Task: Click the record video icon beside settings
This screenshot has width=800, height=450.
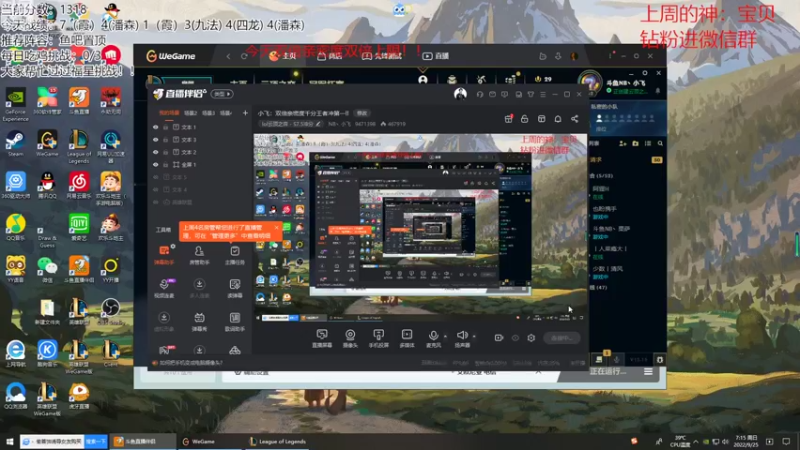Action: click(498, 338)
